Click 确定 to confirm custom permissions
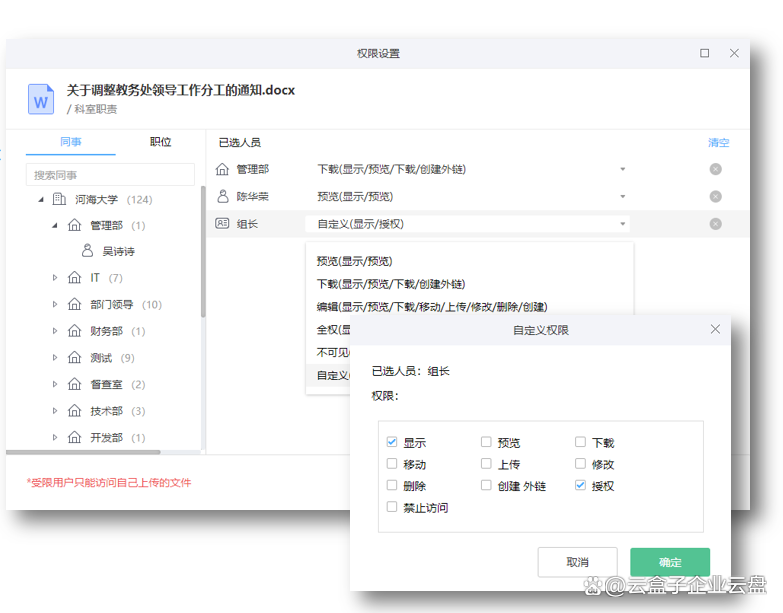This screenshot has width=783, height=613. coord(669,562)
